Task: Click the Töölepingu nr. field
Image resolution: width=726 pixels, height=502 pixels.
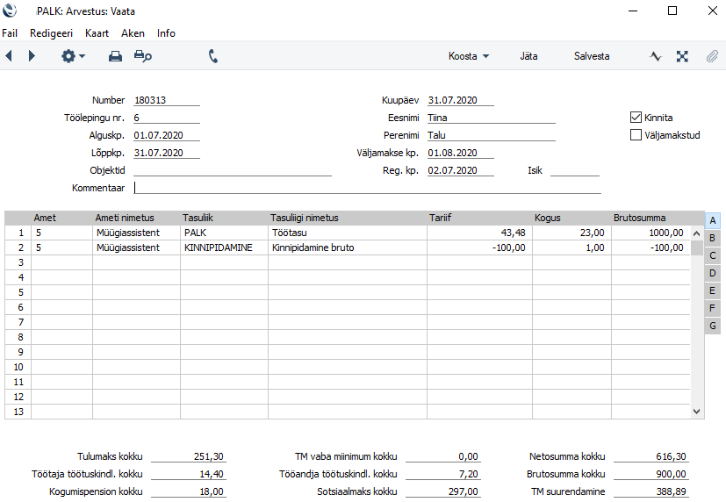Action: [x=167, y=118]
